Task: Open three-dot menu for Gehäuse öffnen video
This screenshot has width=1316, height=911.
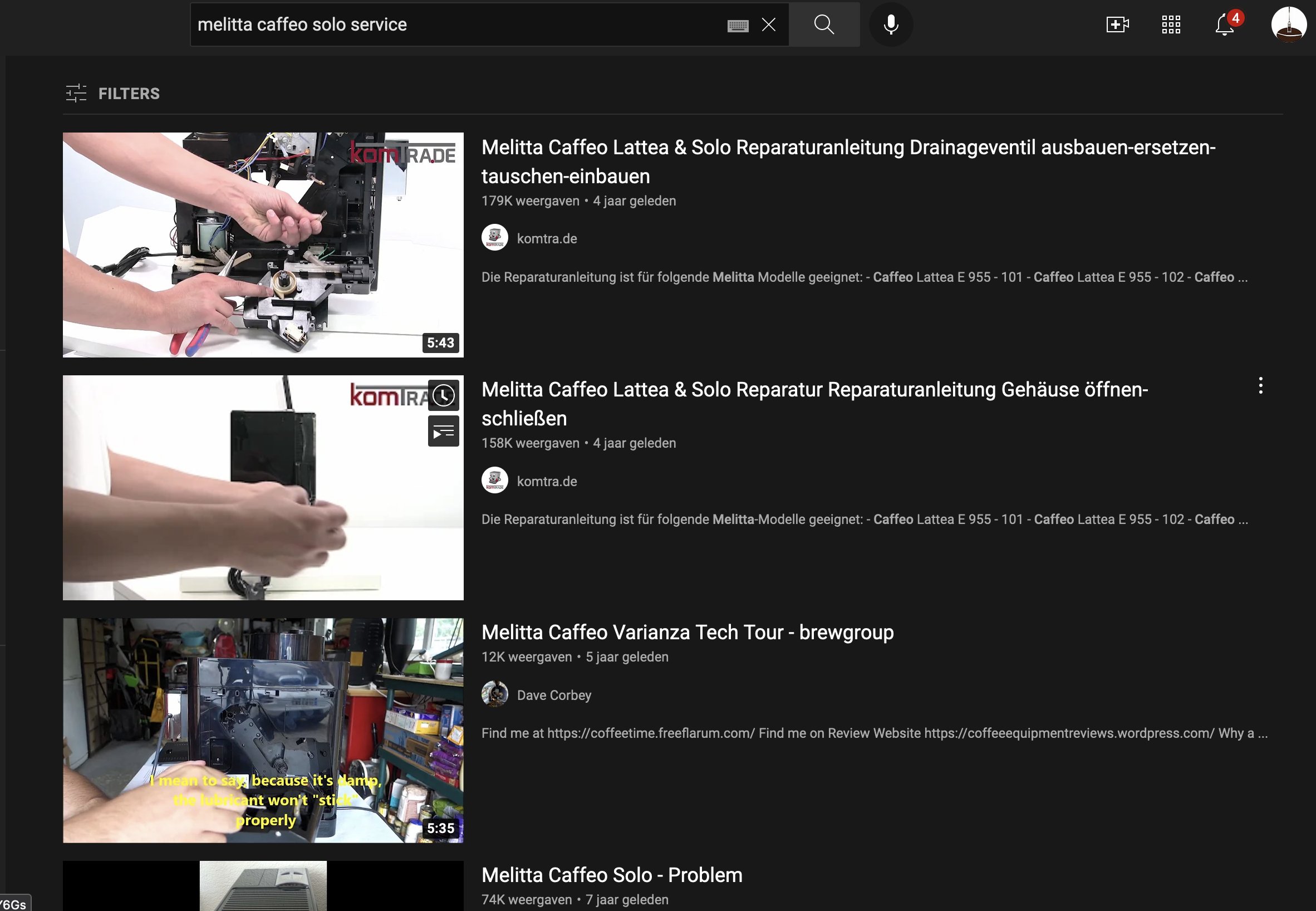Action: point(1260,386)
